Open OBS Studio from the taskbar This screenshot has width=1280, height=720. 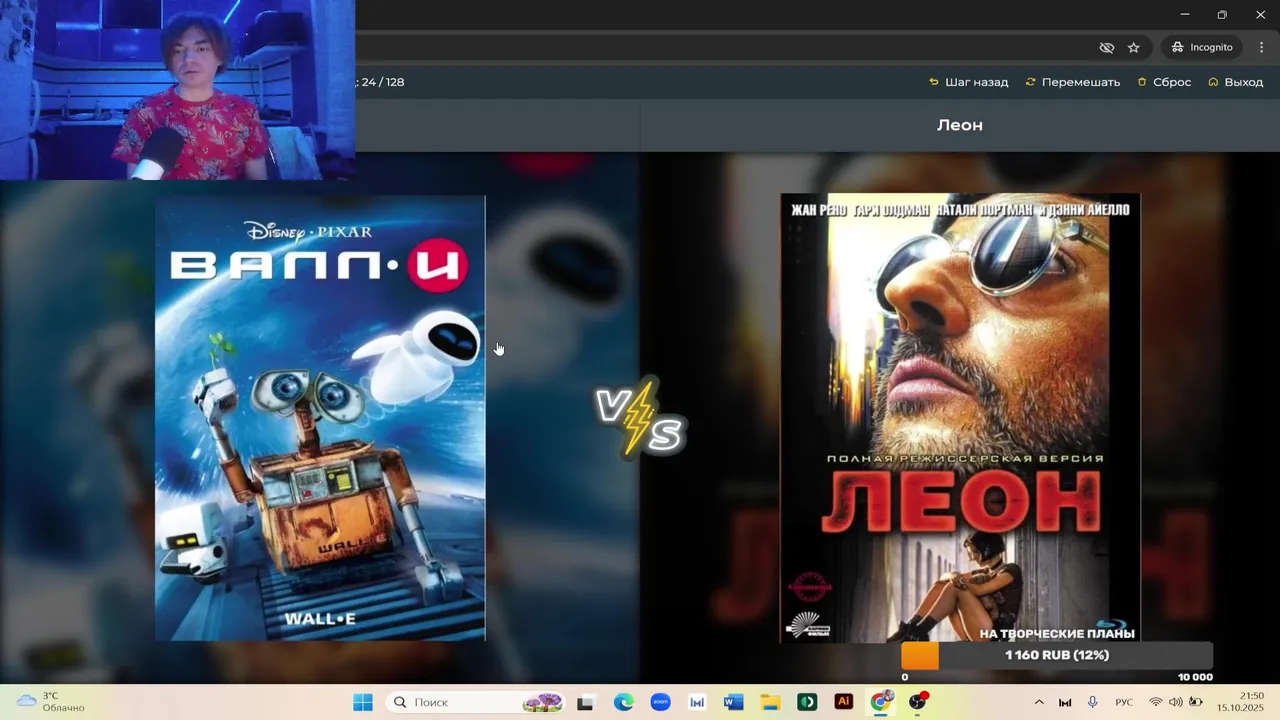[x=917, y=702]
